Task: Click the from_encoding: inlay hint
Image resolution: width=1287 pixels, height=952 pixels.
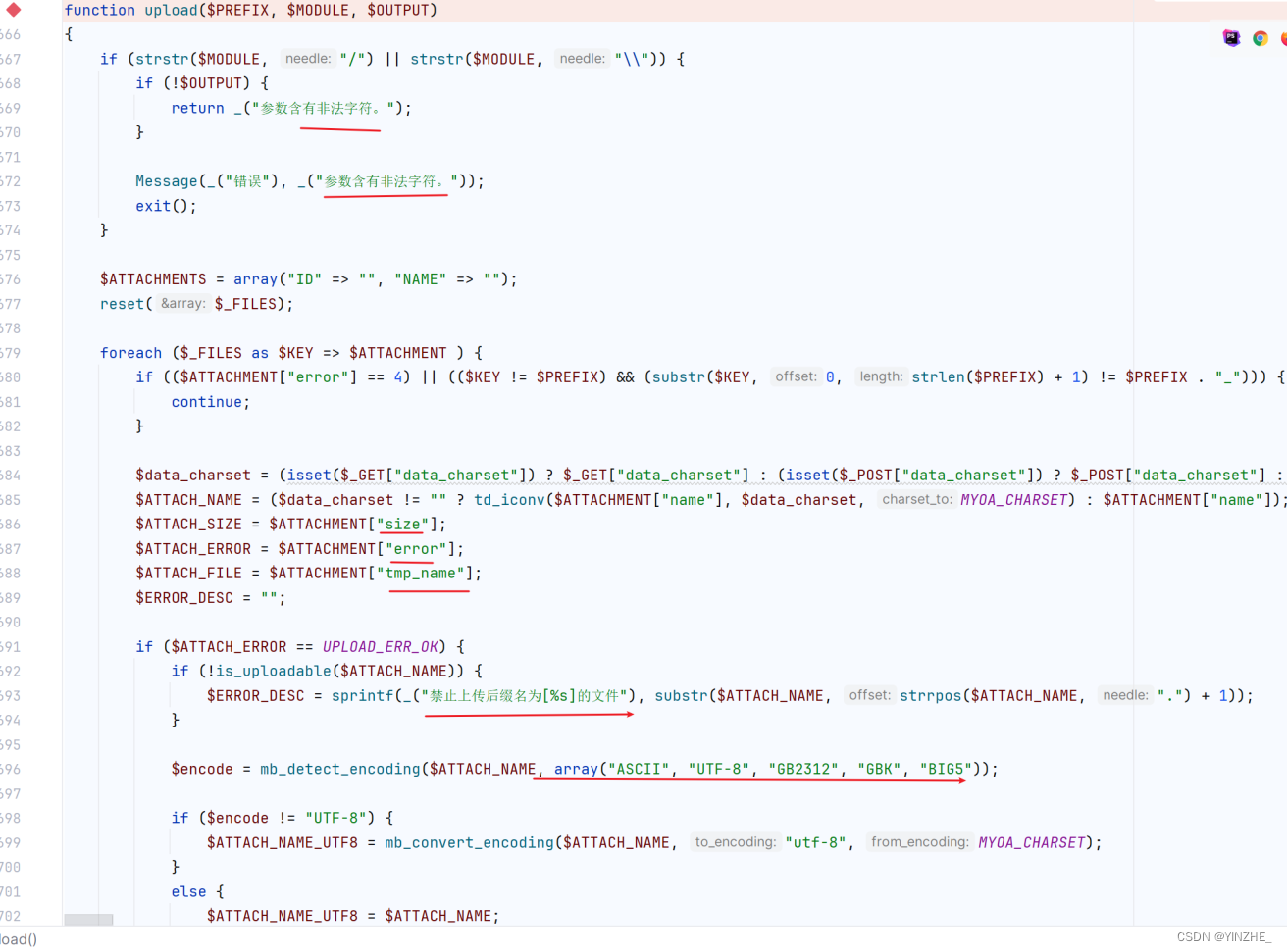Action: (920, 842)
